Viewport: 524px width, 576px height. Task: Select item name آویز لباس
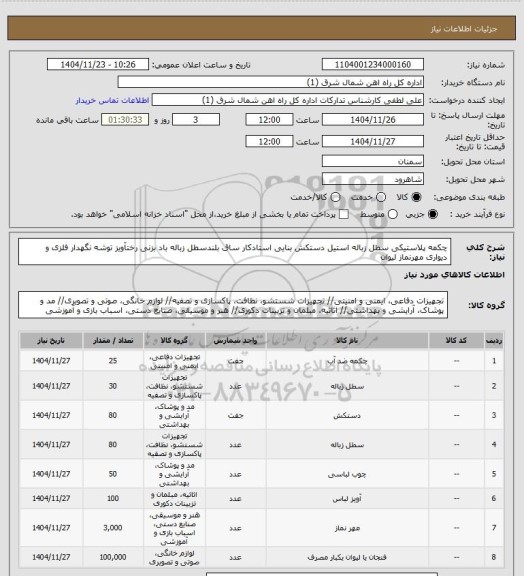[x=347, y=499]
